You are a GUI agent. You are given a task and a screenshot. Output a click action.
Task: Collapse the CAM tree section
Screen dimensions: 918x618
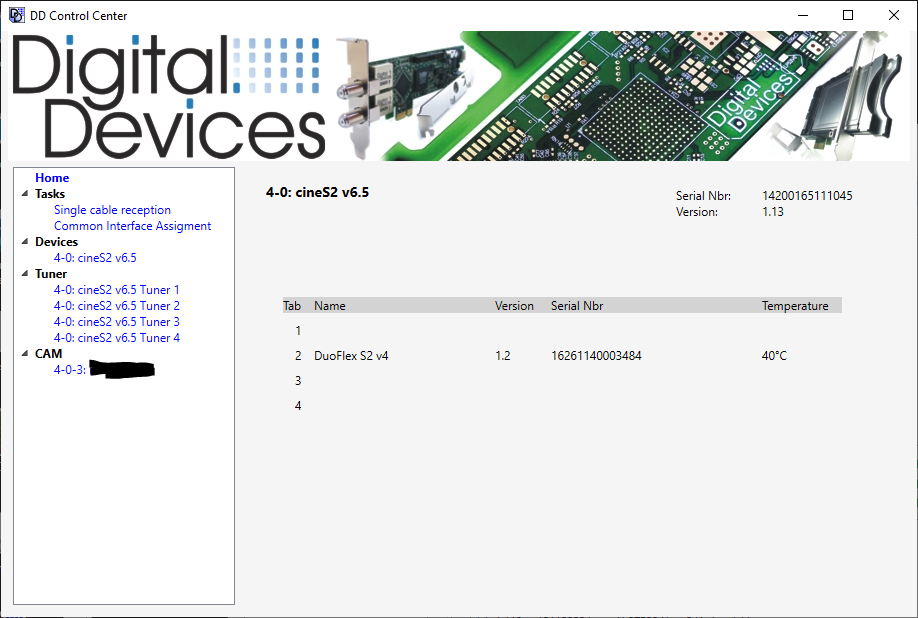24,354
